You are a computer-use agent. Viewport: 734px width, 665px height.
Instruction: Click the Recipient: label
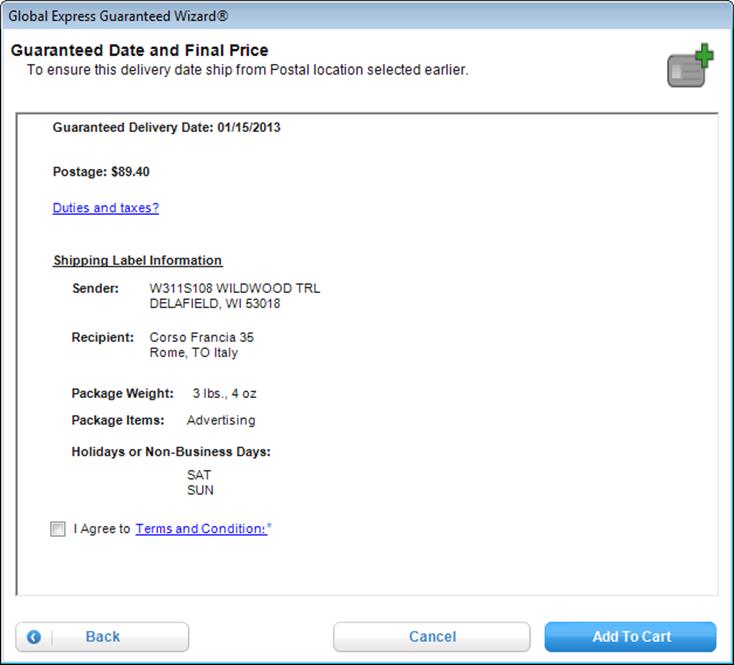(x=103, y=337)
